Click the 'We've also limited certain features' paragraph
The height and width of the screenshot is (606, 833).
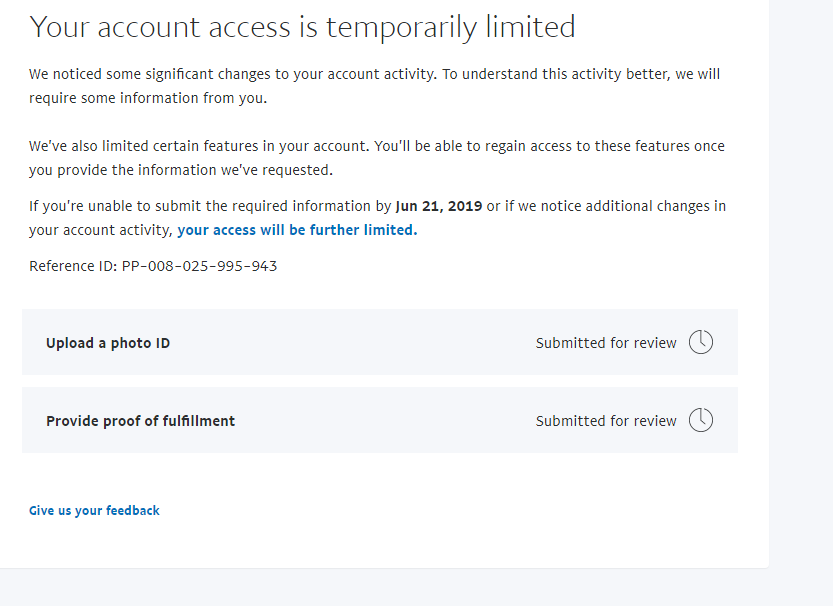376,146
